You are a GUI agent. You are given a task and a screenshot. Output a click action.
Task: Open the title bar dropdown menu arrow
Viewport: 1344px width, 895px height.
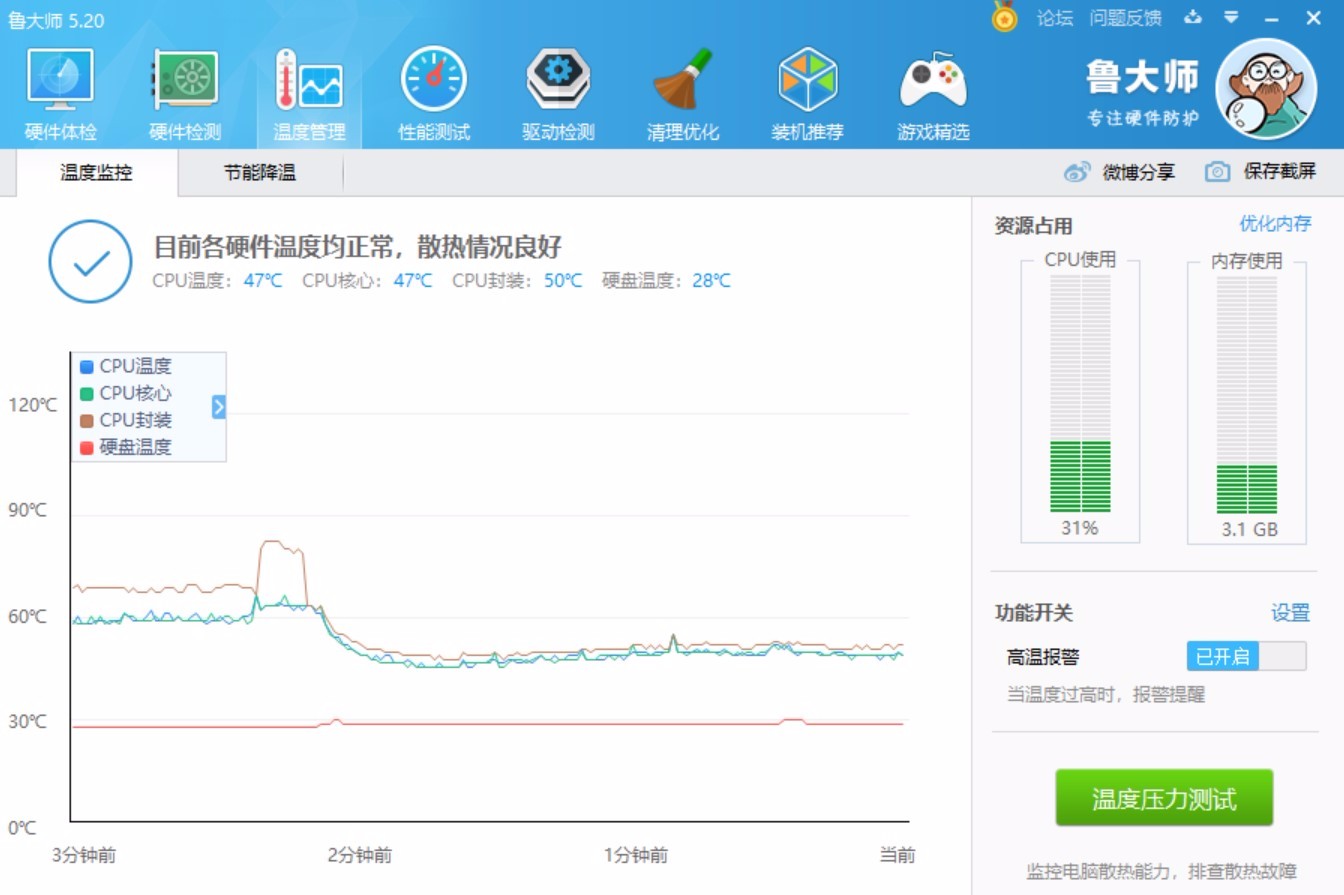[x=1231, y=17]
